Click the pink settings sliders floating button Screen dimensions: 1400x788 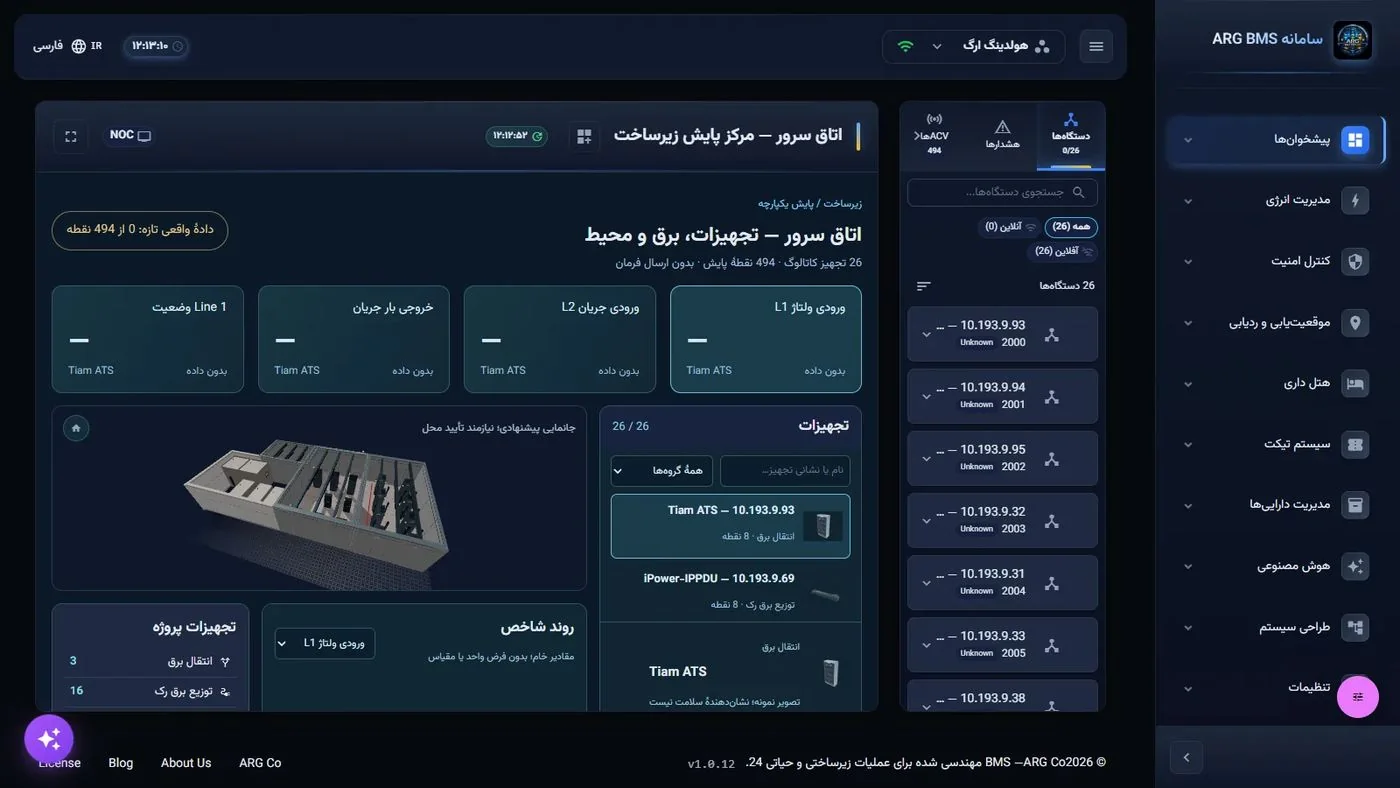click(x=1358, y=697)
